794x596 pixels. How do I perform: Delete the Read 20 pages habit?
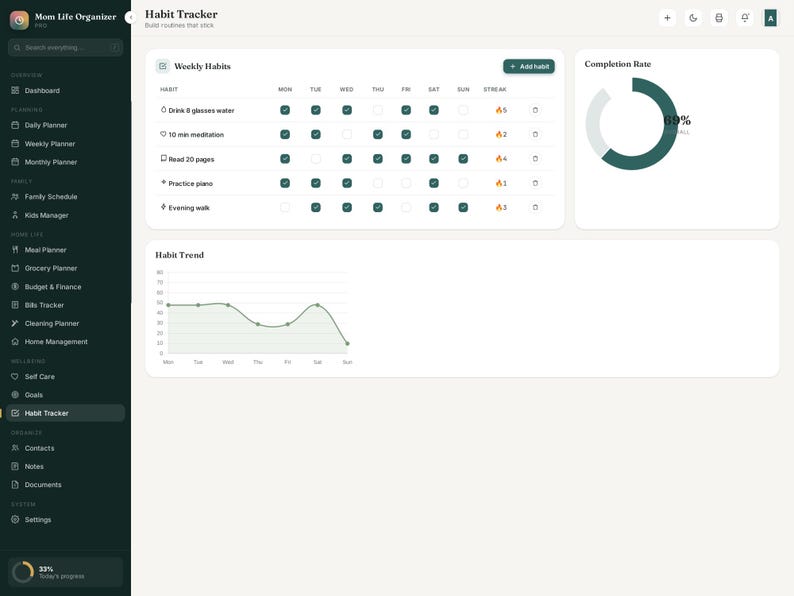[x=535, y=158]
